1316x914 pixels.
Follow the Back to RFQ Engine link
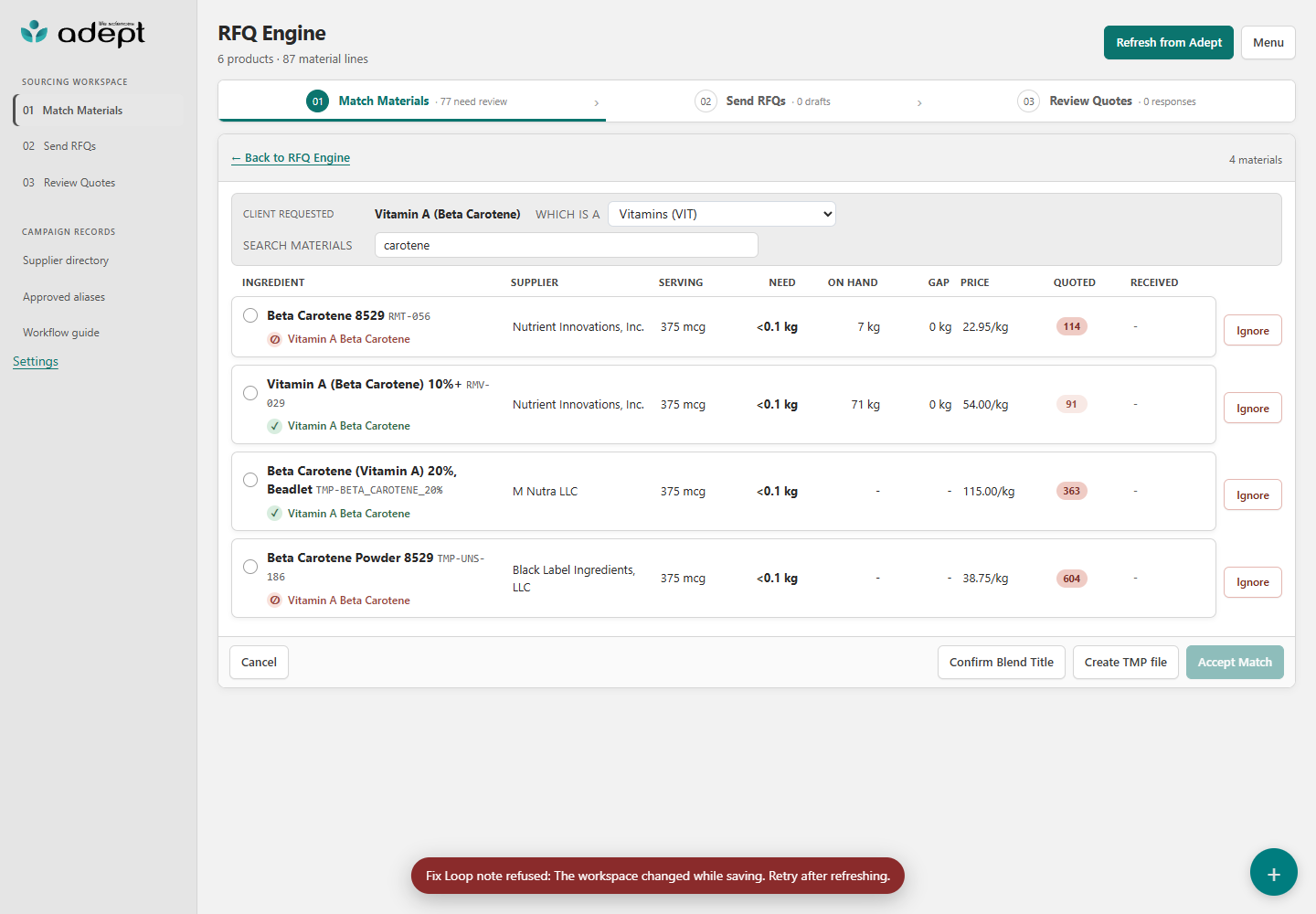tap(291, 158)
